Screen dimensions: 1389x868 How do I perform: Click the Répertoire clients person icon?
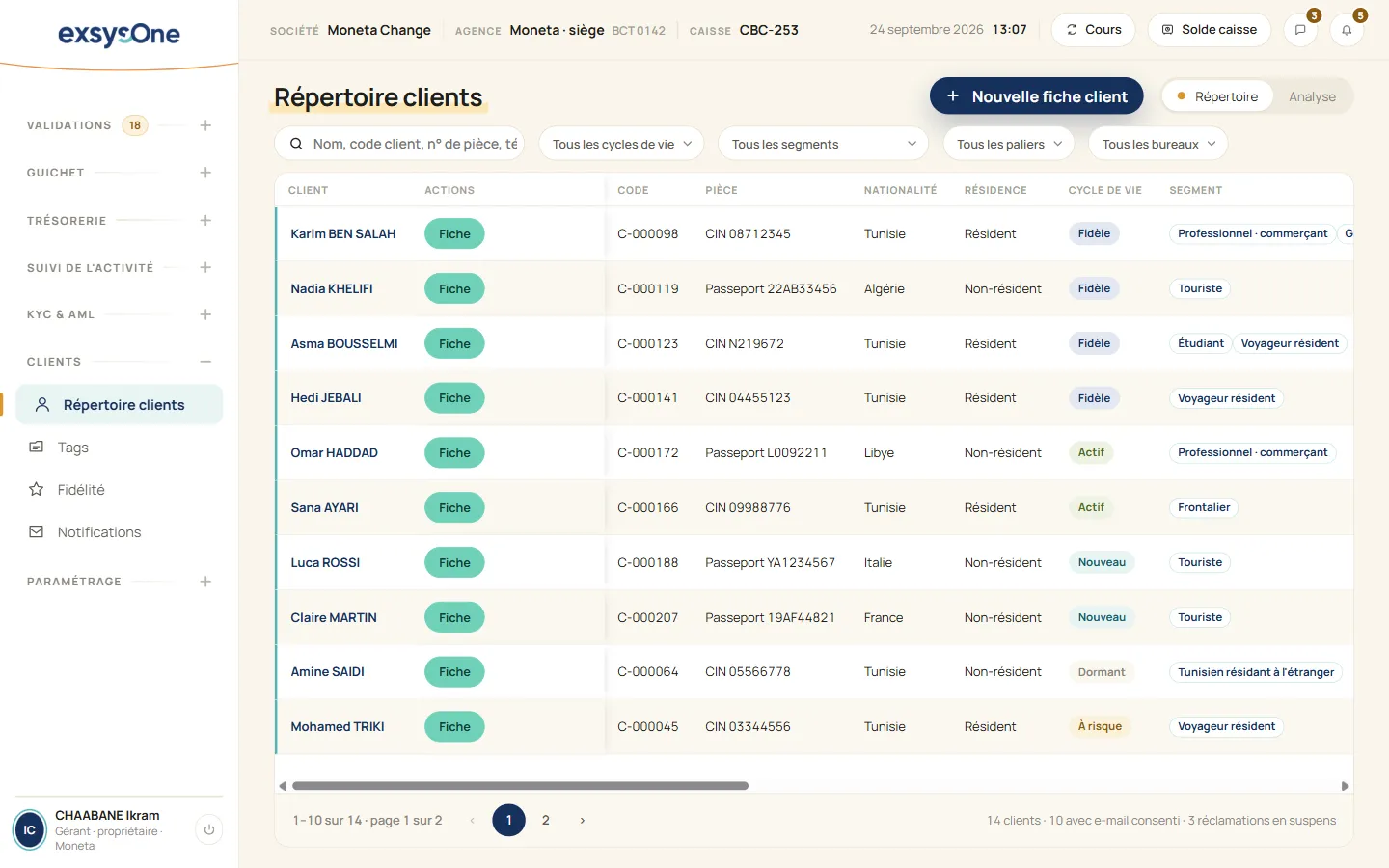coord(42,405)
